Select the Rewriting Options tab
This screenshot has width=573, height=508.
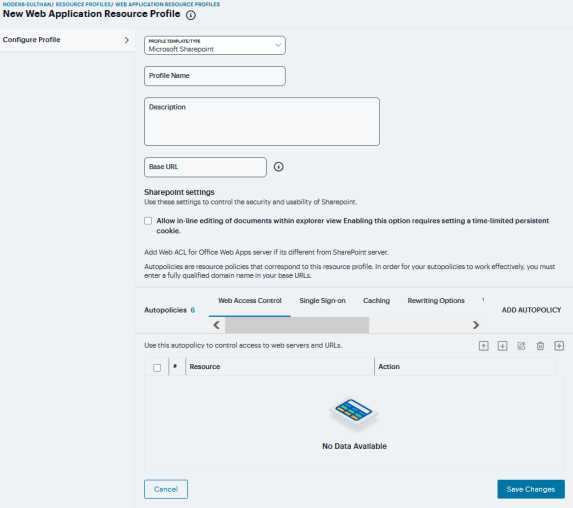click(436, 301)
